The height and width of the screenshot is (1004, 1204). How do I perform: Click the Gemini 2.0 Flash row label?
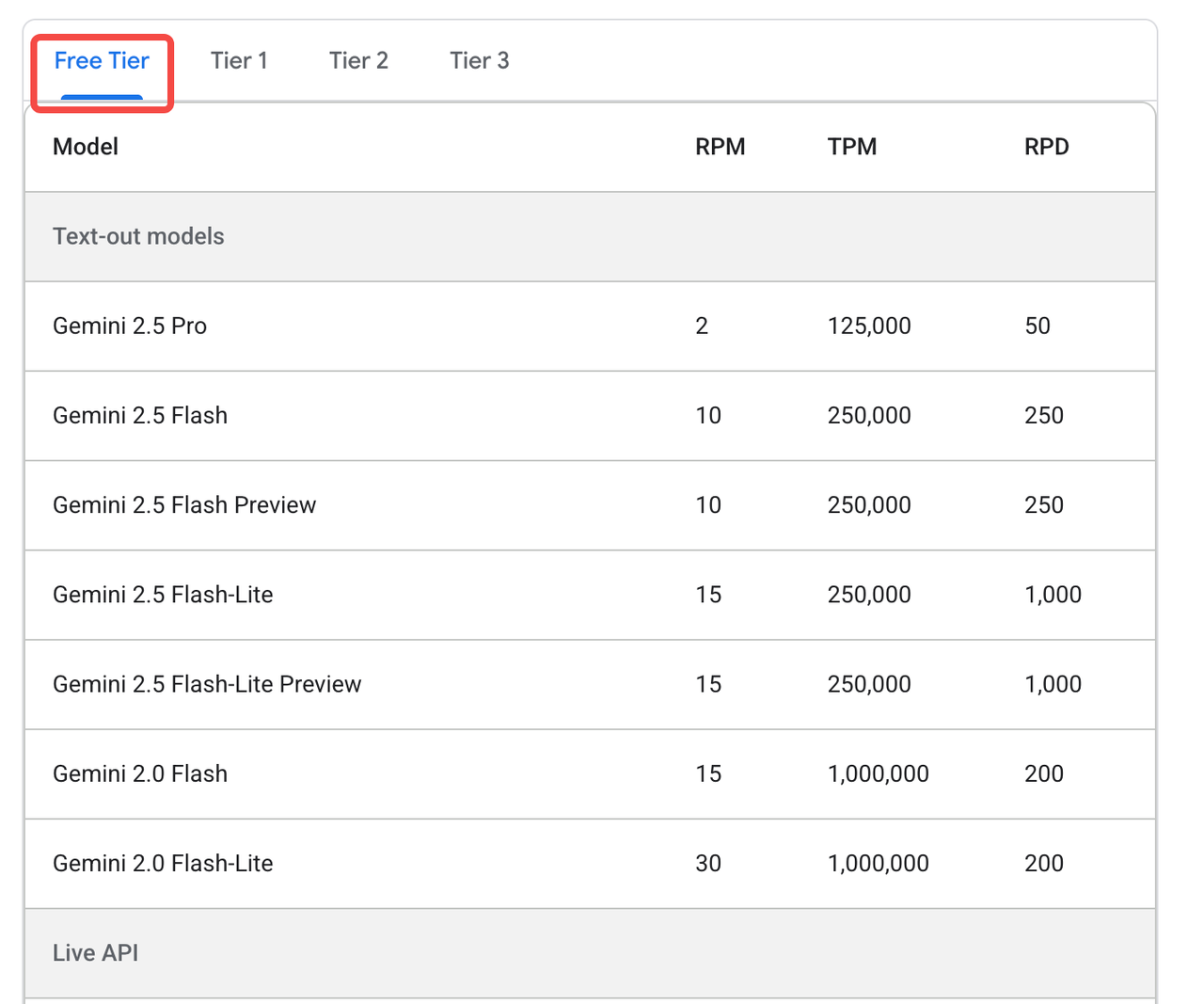pyautogui.click(x=140, y=773)
